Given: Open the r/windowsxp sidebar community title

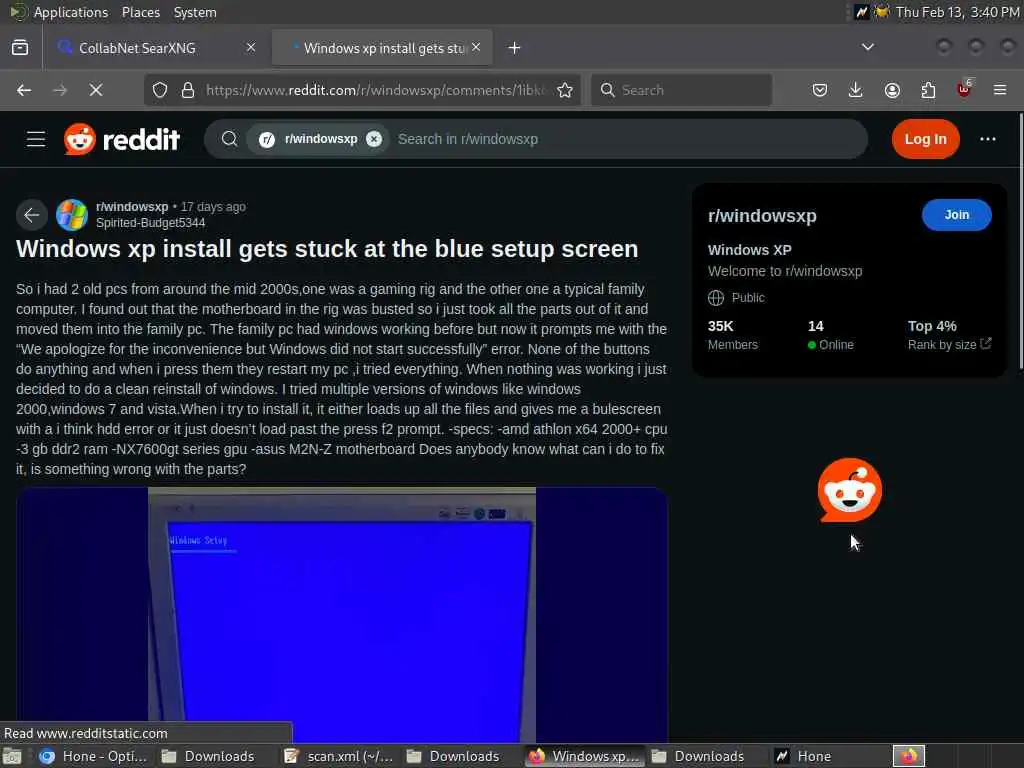Looking at the screenshot, I should point(762,216).
